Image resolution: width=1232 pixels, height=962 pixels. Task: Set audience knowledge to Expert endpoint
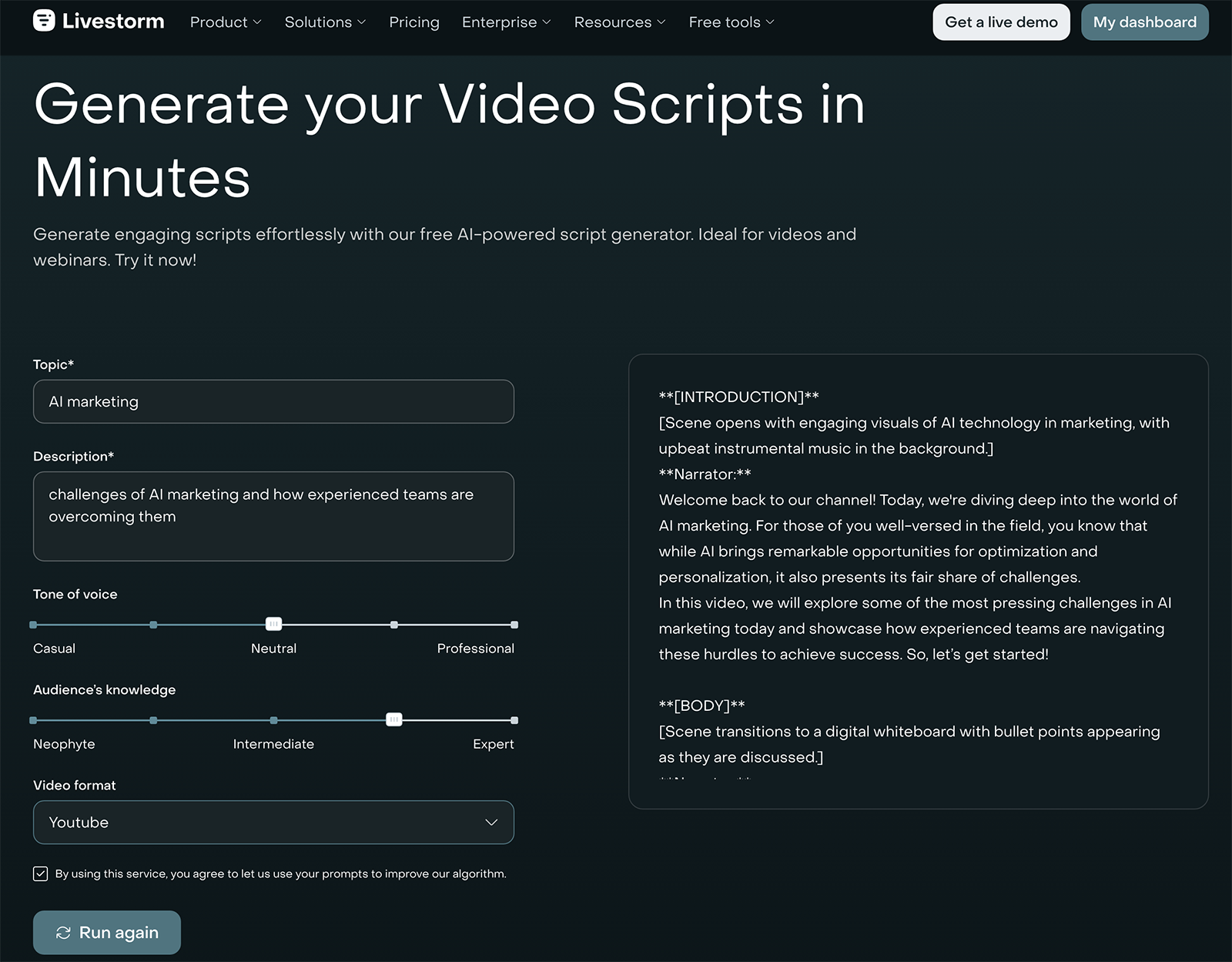pyautogui.click(x=514, y=720)
